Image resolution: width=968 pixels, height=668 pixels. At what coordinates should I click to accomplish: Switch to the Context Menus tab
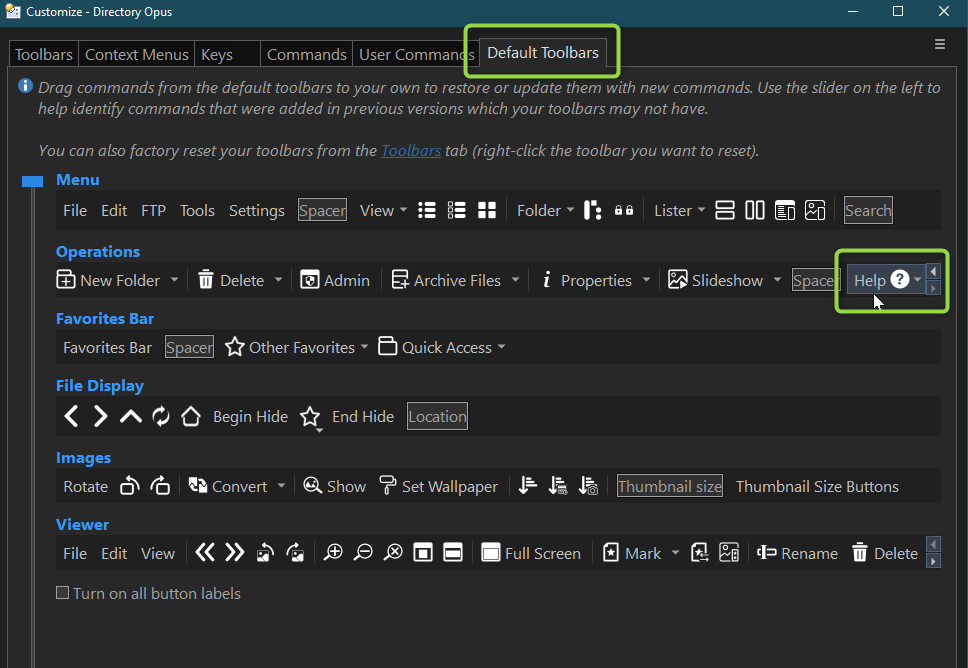coord(136,55)
